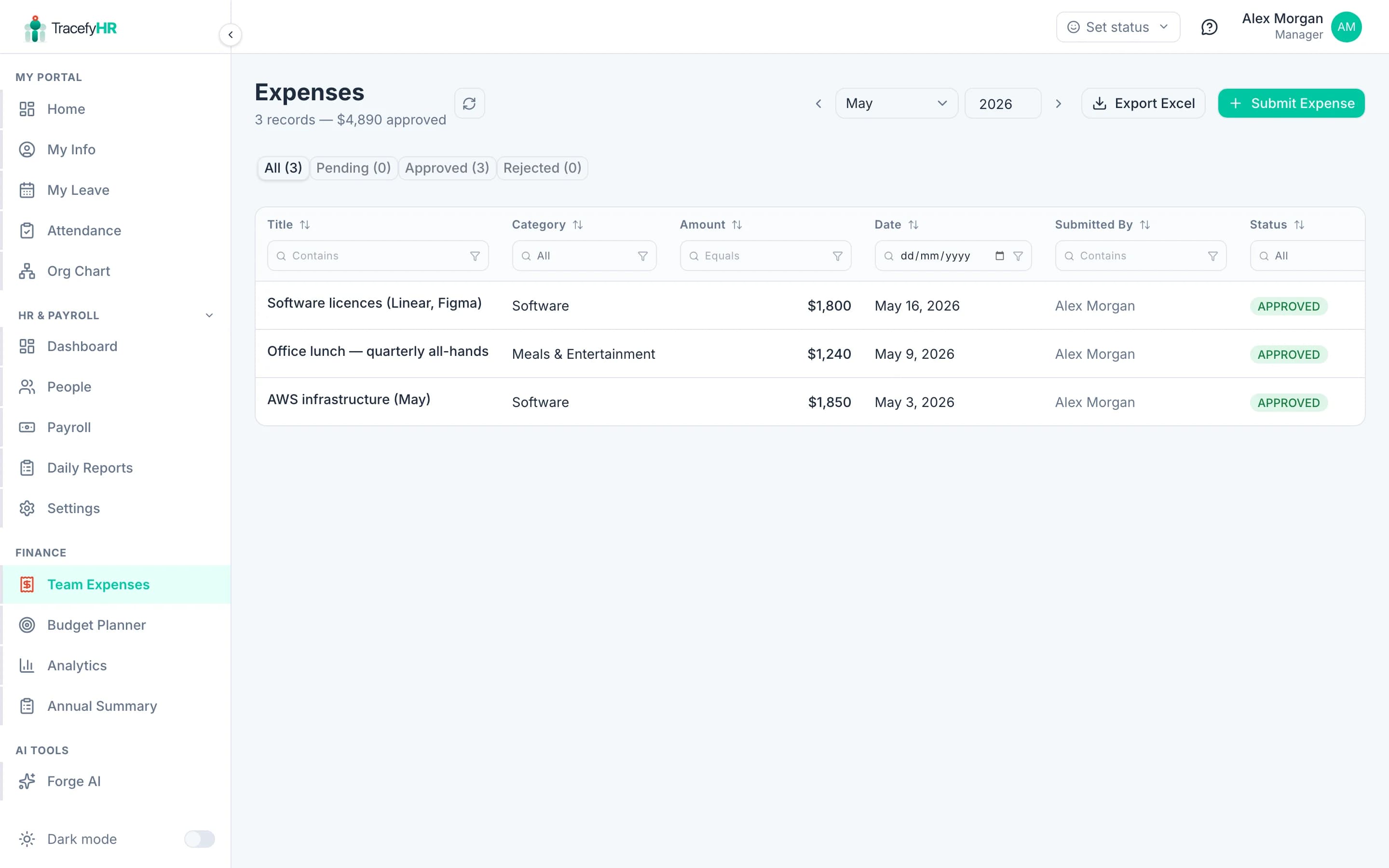1389x868 pixels.
Task: Open Amount filter funnel options
Action: (x=837, y=256)
